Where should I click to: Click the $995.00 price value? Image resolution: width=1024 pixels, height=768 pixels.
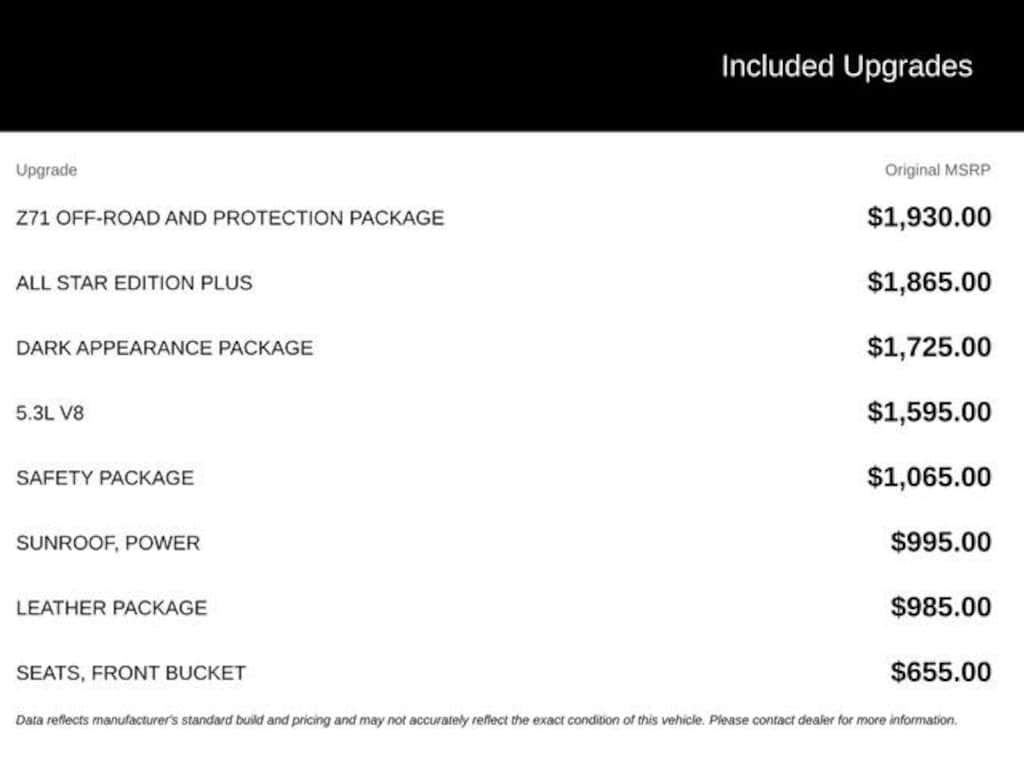(941, 542)
